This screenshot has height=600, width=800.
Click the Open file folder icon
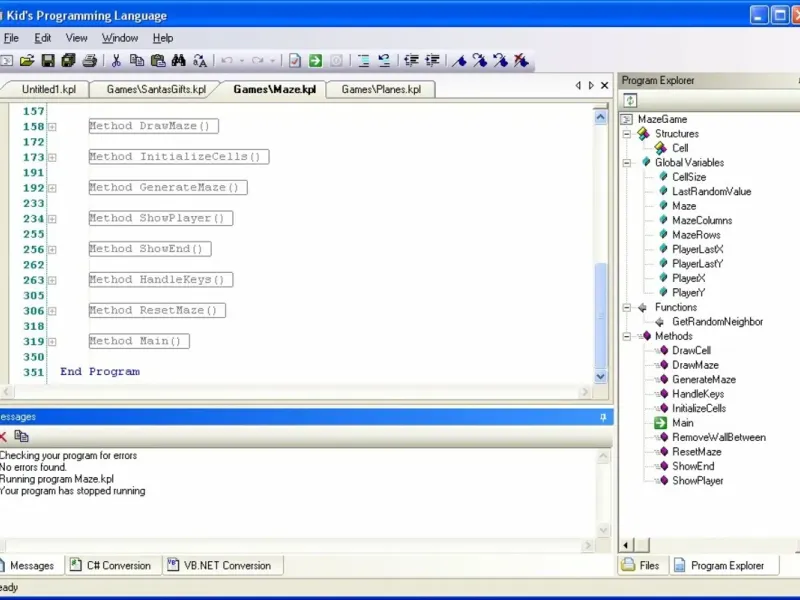(x=27, y=61)
